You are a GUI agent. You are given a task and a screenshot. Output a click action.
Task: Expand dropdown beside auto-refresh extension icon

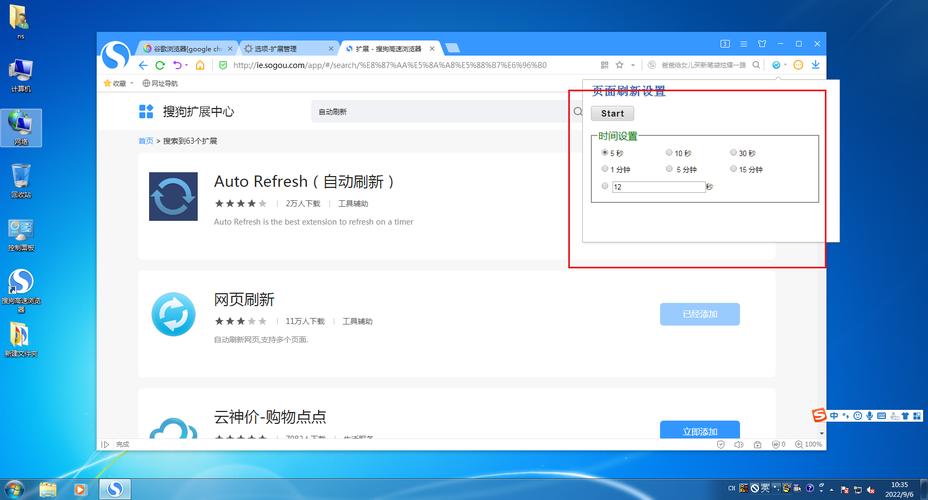tap(785, 65)
